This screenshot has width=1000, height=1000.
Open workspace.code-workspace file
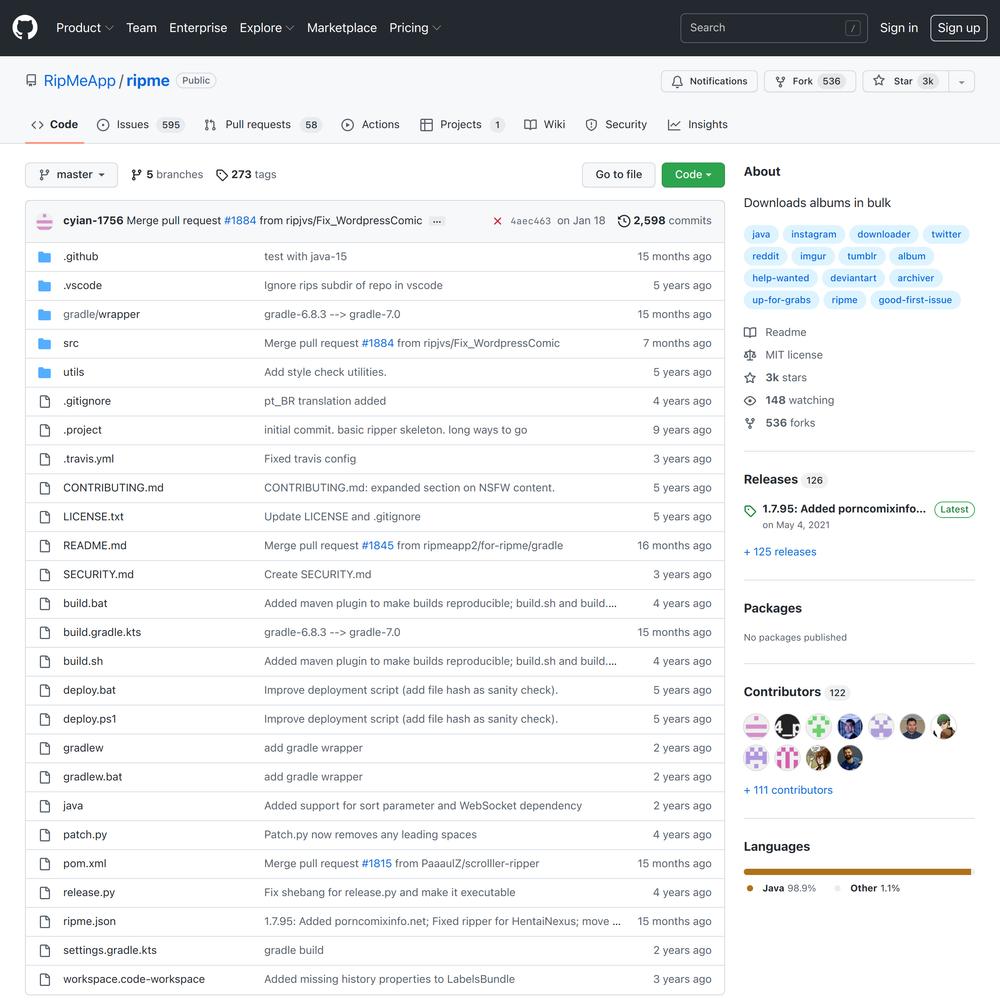click(134, 980)
